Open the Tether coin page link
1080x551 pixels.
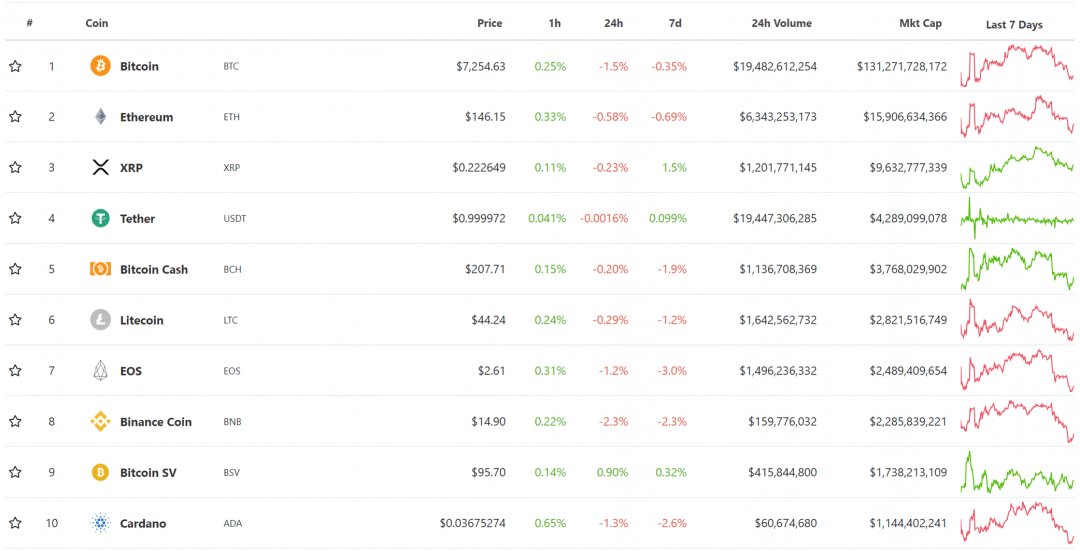[x=138, y=218]
